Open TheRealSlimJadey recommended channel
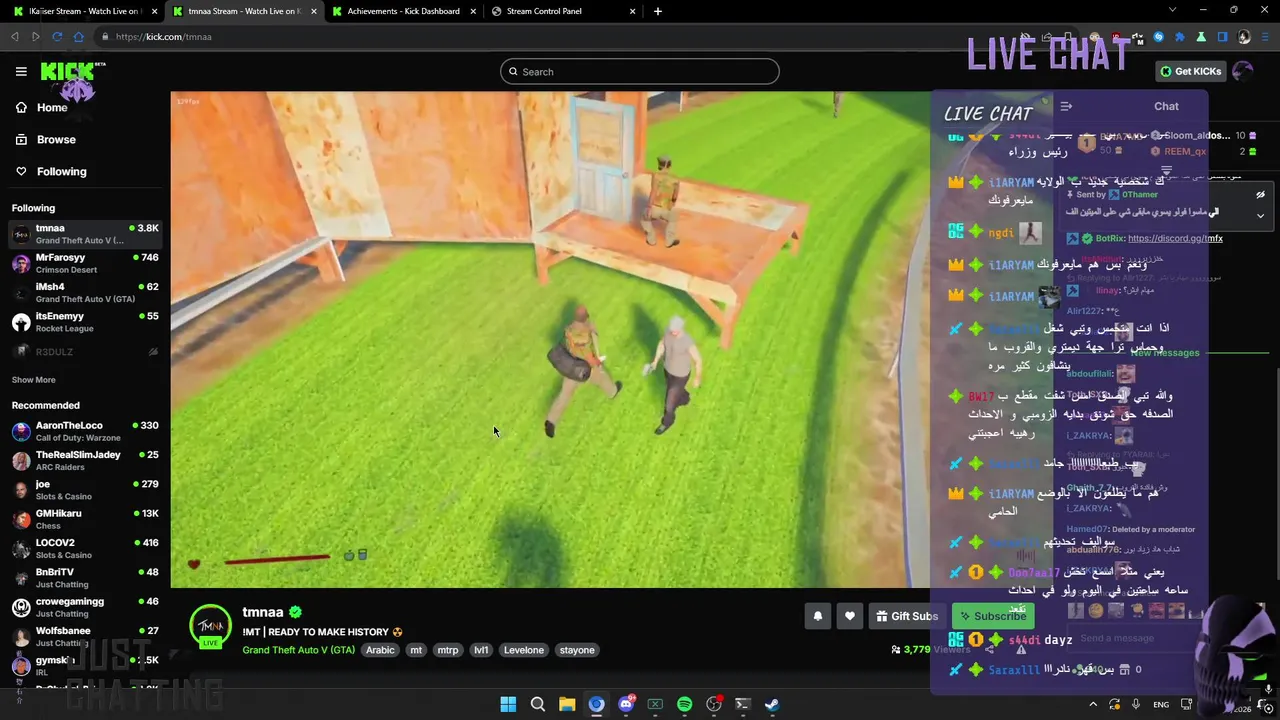 pyautogui.click(x=85, y=461)
